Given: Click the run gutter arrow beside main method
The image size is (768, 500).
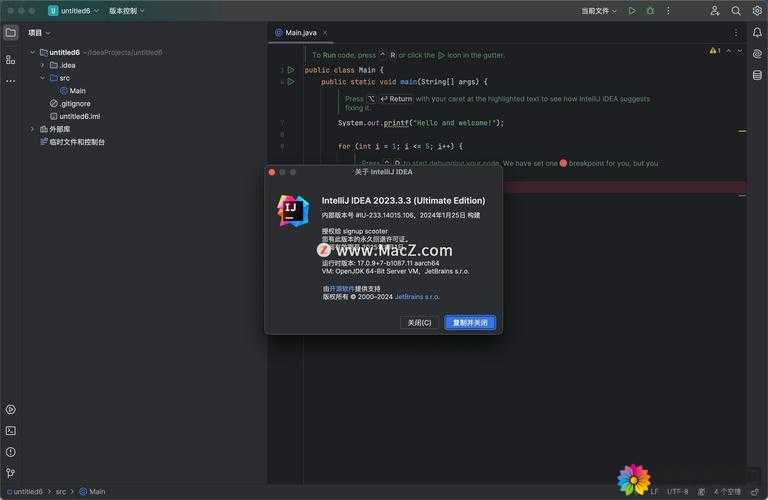Looking at the screenshot, I should [291, 82].
